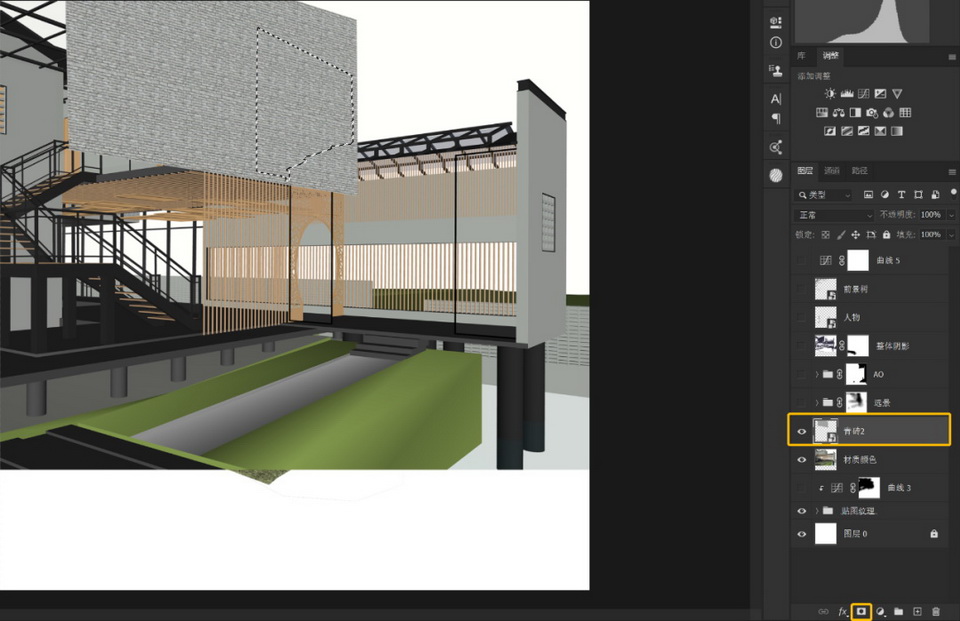Image resolution: width=960 pixels, height=621 pixels.
Task: Toggle the Lock all padlock button
Action: click(887, 235)
